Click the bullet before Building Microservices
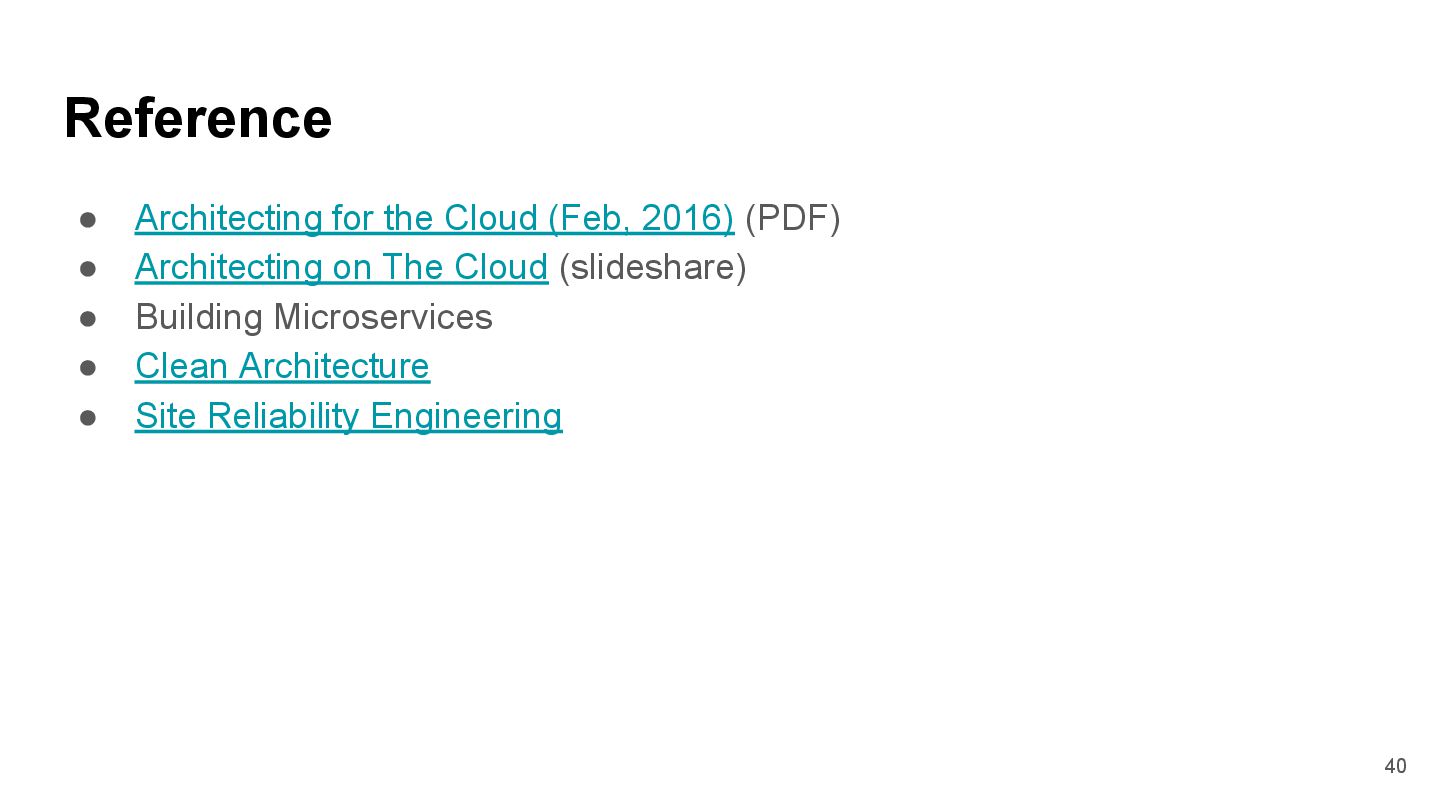The width and height of the screenshot is (1440, 810). click(x=88, y=318)
